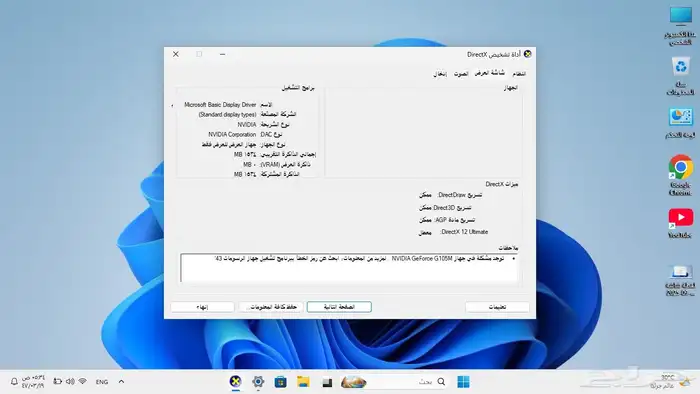Open the clock and date in taskbar
This screenshot has height=394, width=700.
[x=33, y=382]
